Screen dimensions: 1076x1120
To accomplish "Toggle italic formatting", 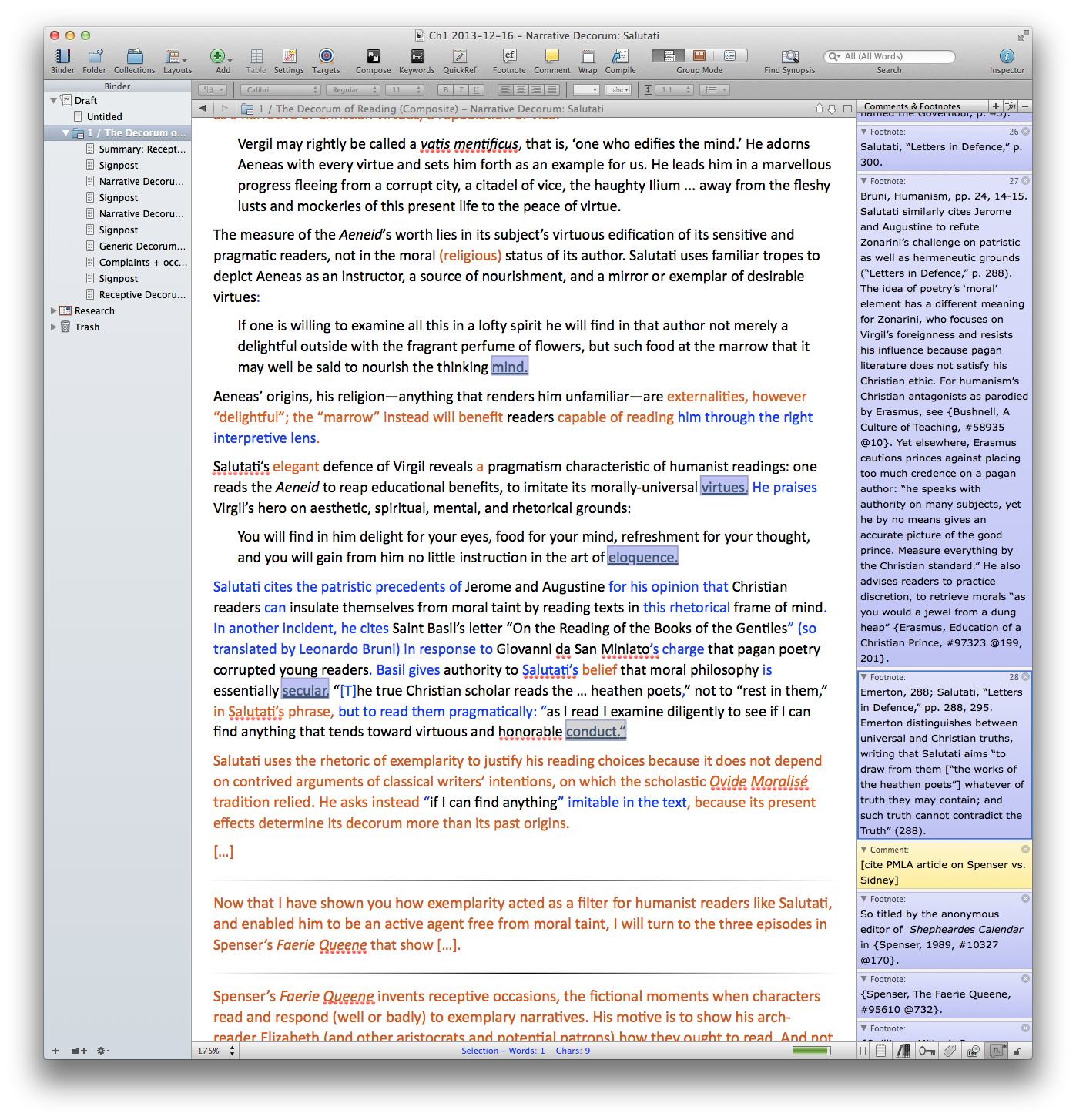I will [x=461, y=90].
